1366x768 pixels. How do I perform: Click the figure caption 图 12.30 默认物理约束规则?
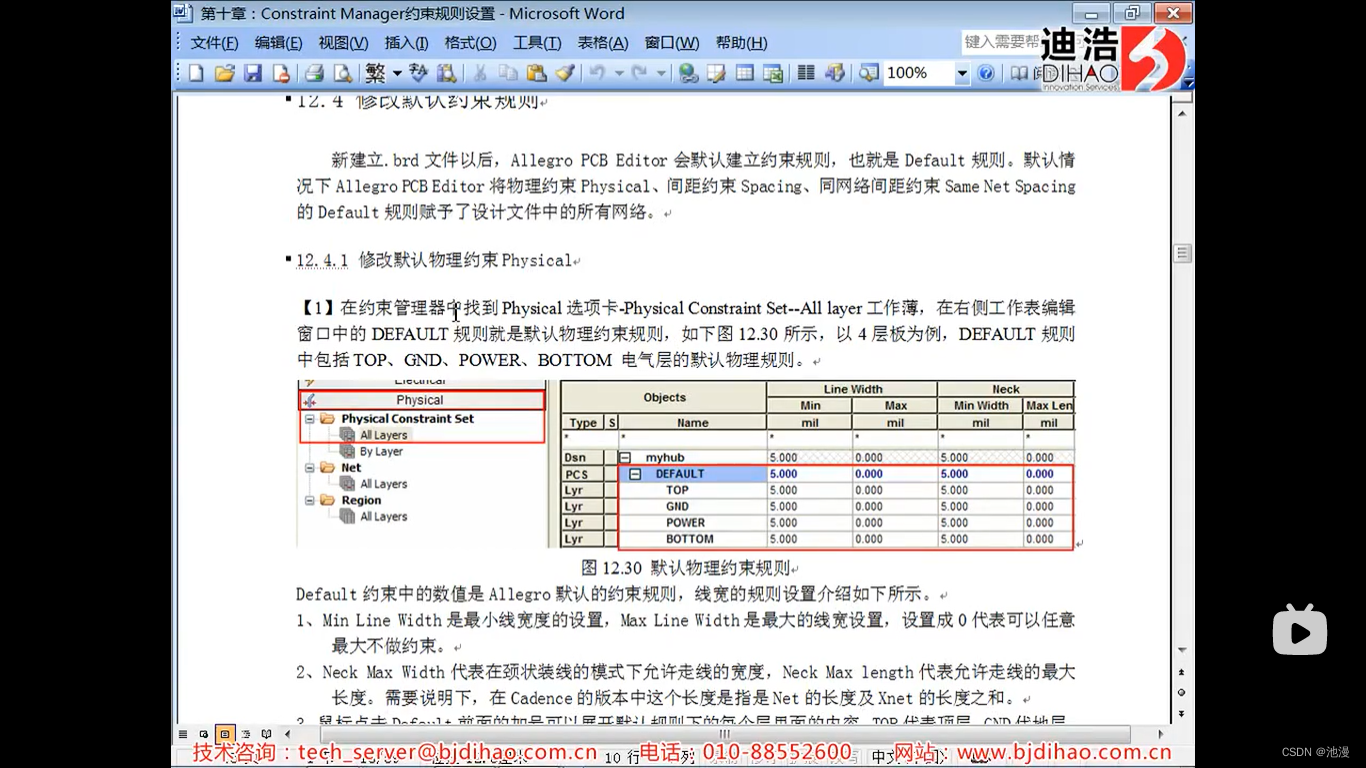[686, 568]
